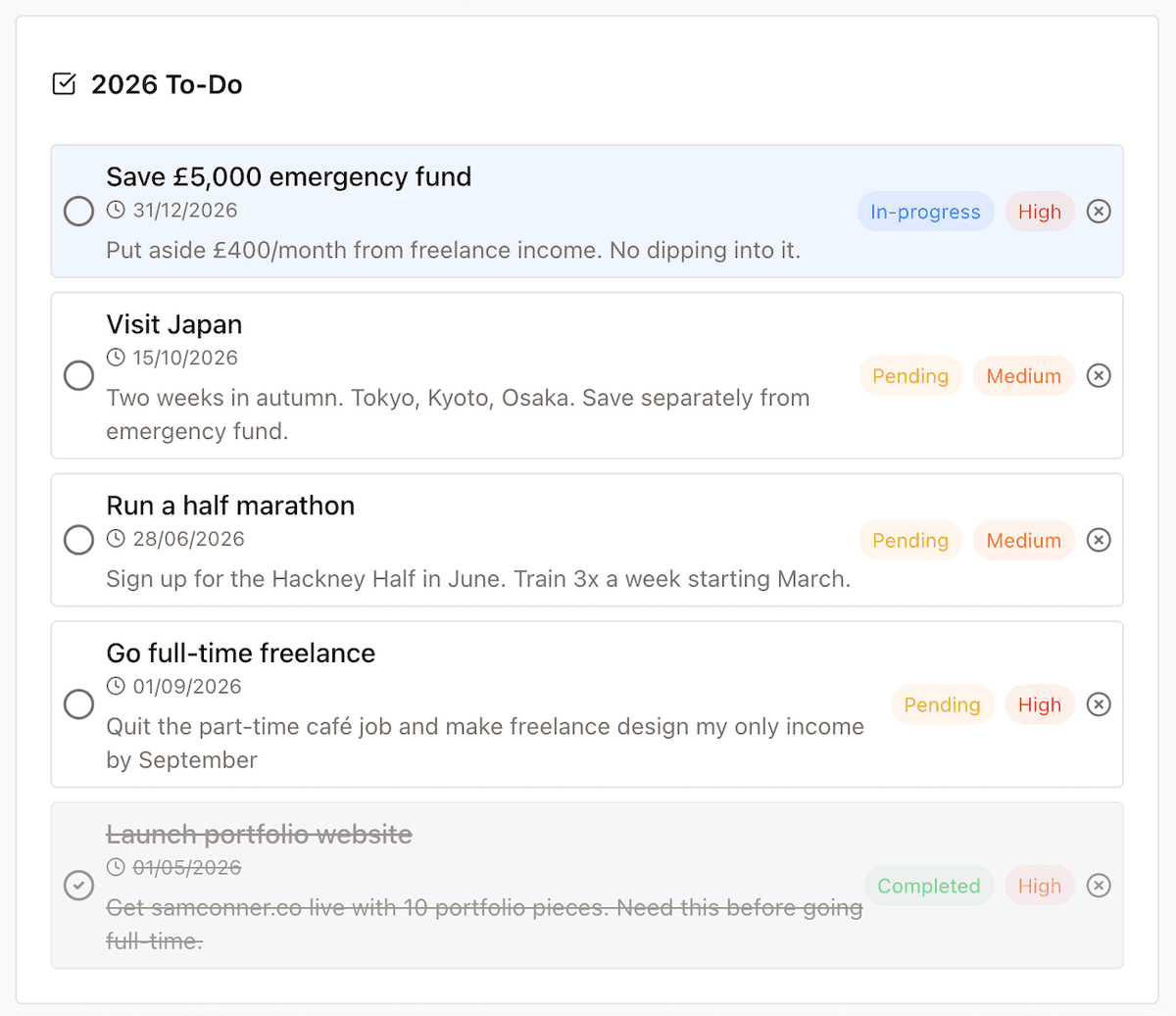Screen dimensions: 1176x1016
Task: Remove the completed Launch portfolio website task
Action: (1099, 885)
